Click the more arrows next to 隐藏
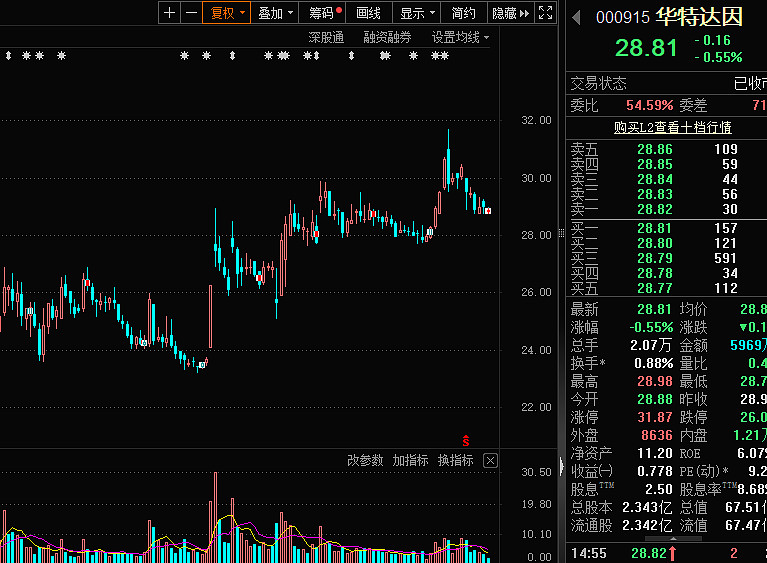Image resolution: width=767 pixels, height=563 pixels. tap(525, 13)
